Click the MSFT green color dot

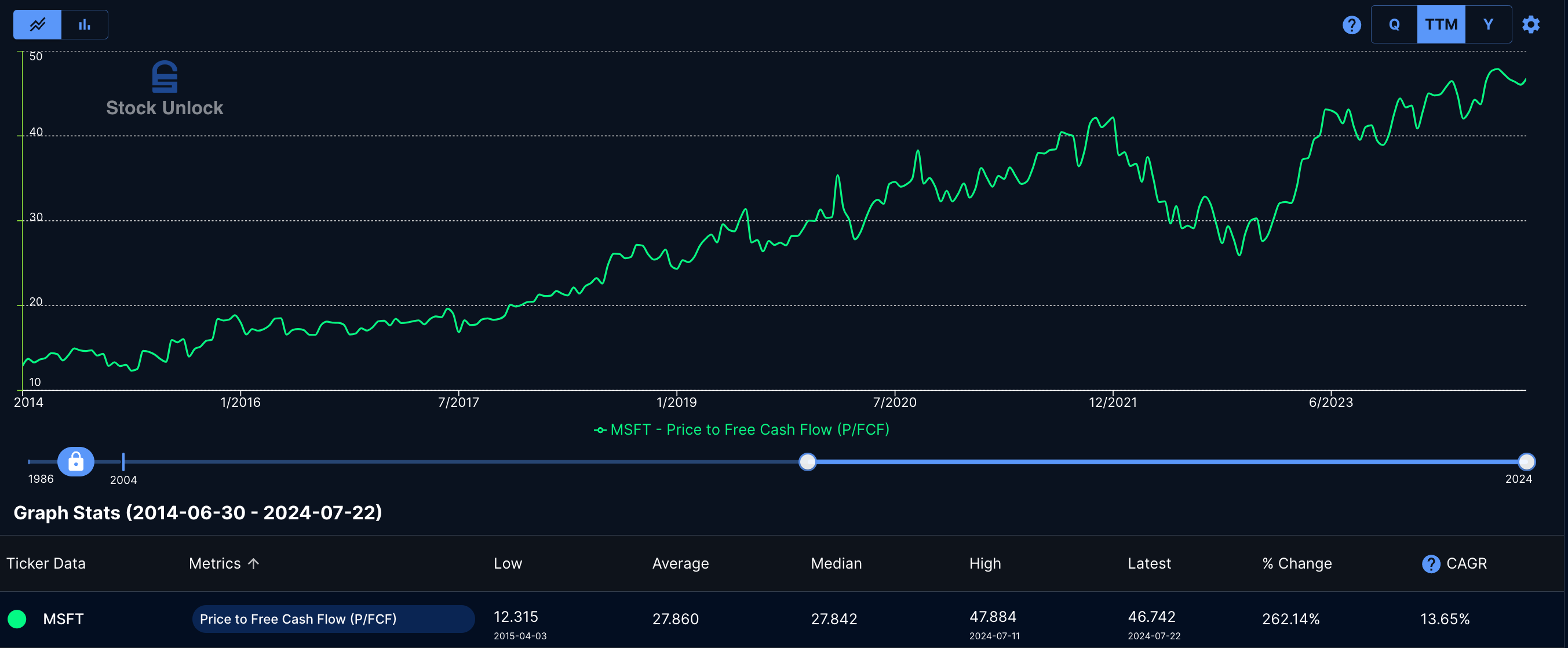click(17, 619)
